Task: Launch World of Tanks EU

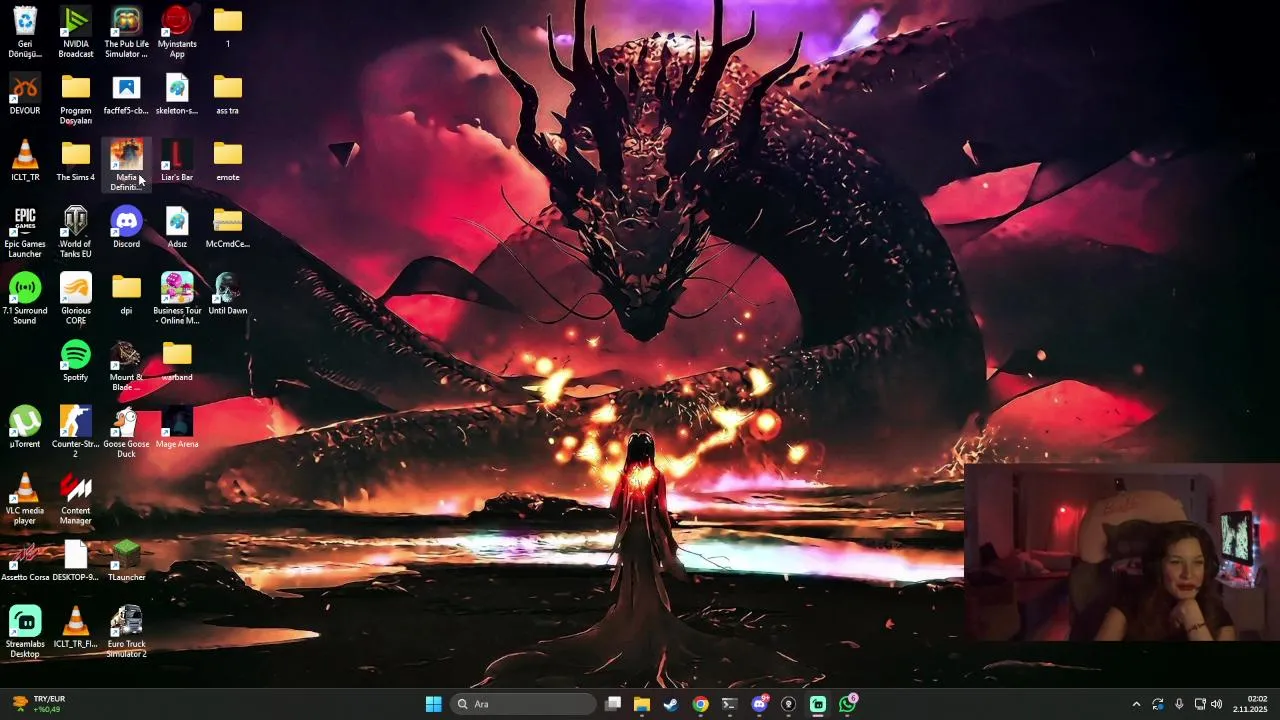Action: click(76, 231)
